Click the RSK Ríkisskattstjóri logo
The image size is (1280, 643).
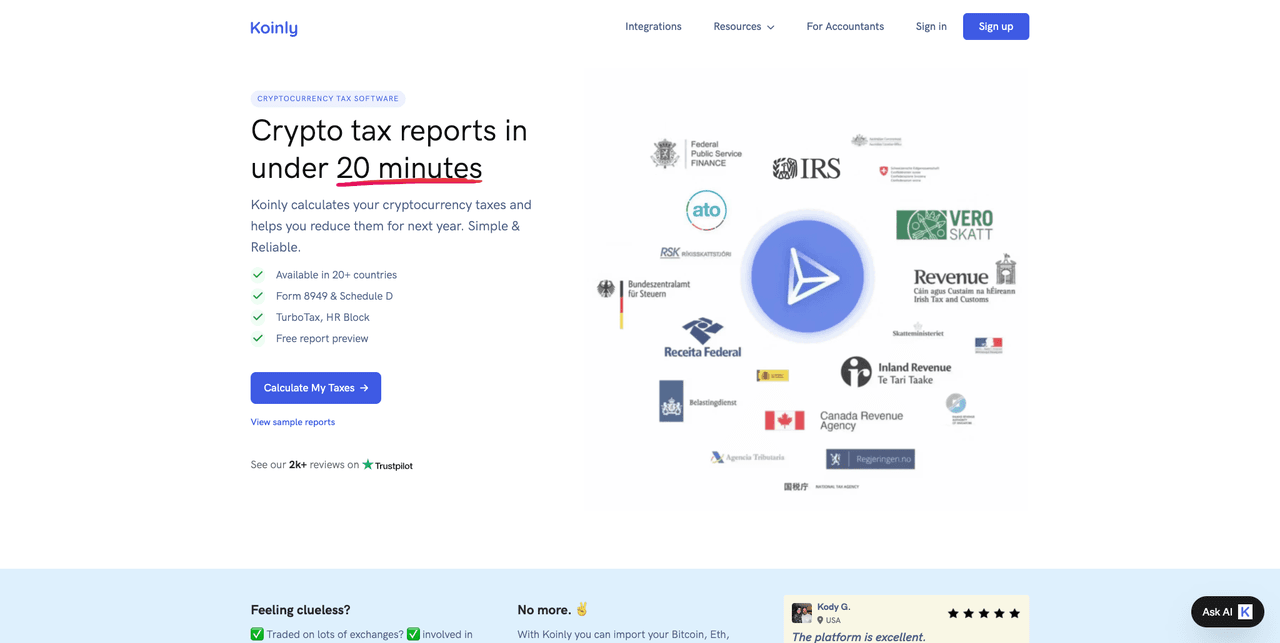click(695, 253)
